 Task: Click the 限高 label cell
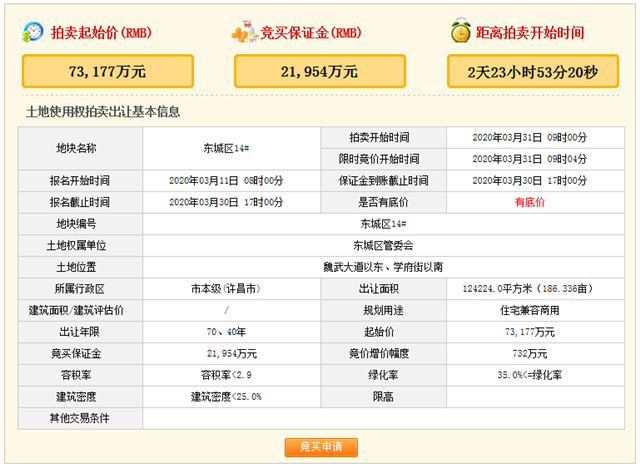click(384, 397)
